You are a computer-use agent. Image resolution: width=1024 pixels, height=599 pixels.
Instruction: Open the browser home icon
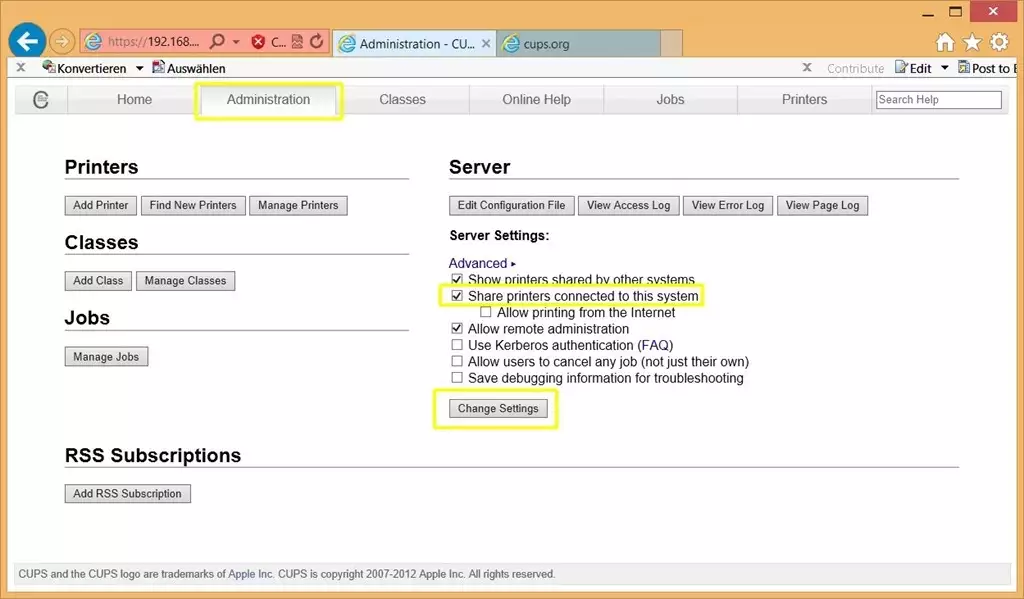(x=945, y=42)
